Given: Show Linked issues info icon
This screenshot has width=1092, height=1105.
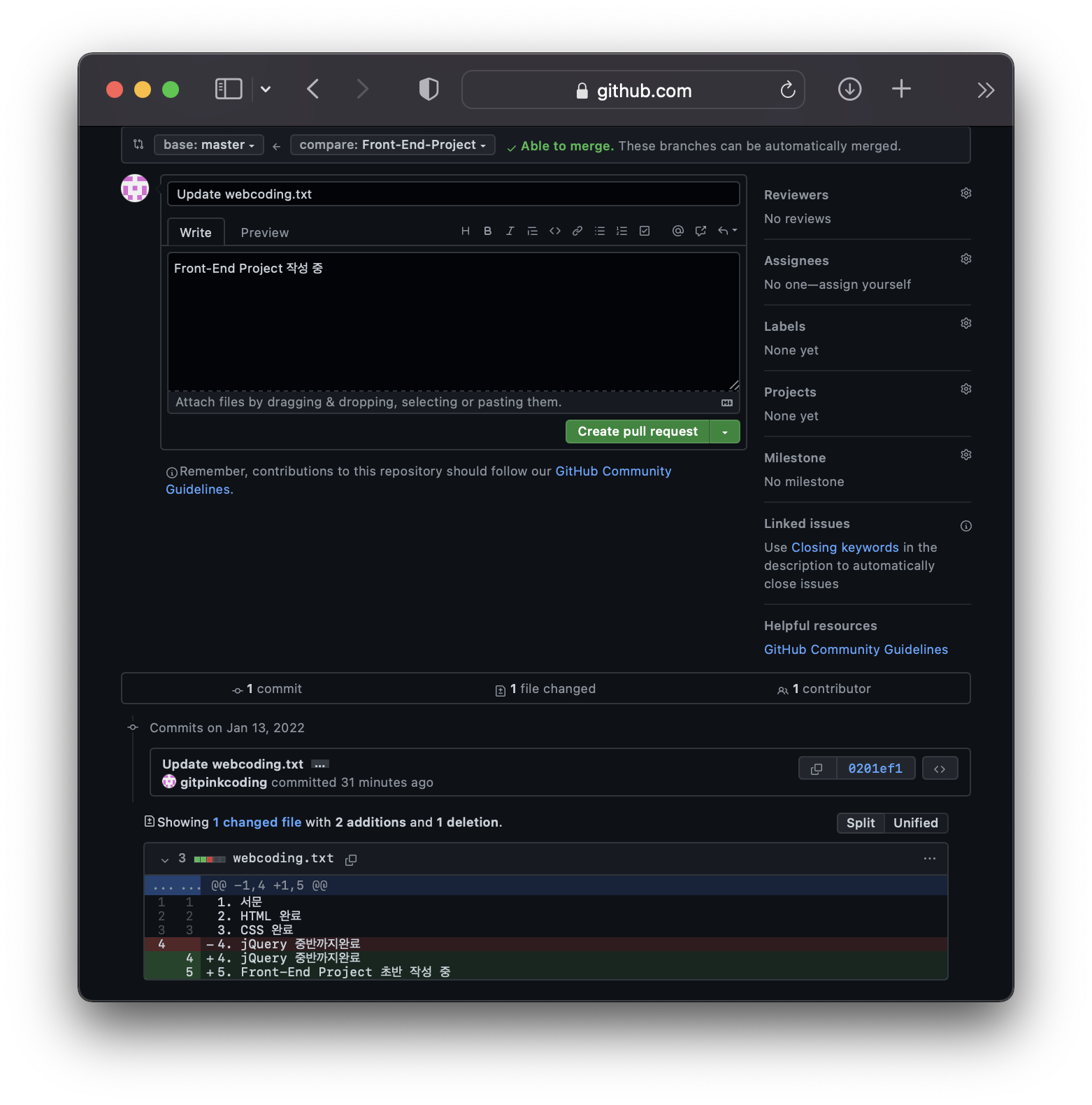Looking at the screenshot, I should click(x=966, y=526).
